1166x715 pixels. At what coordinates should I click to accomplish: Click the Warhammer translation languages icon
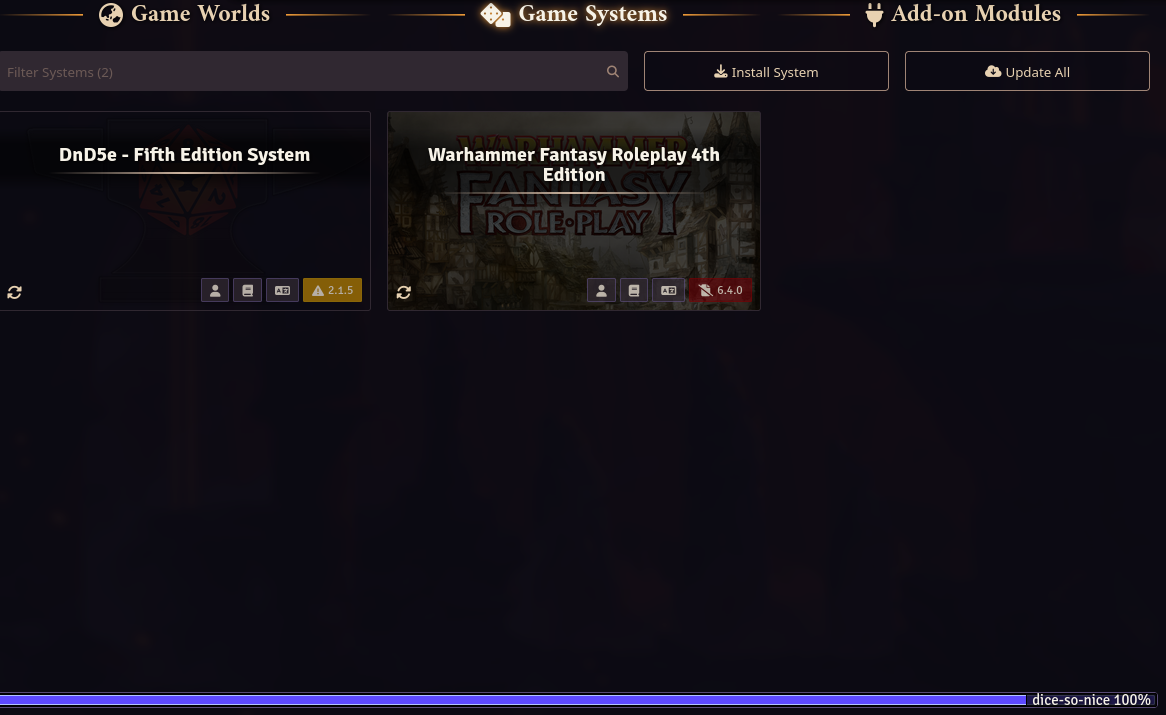tap(668, 290)
